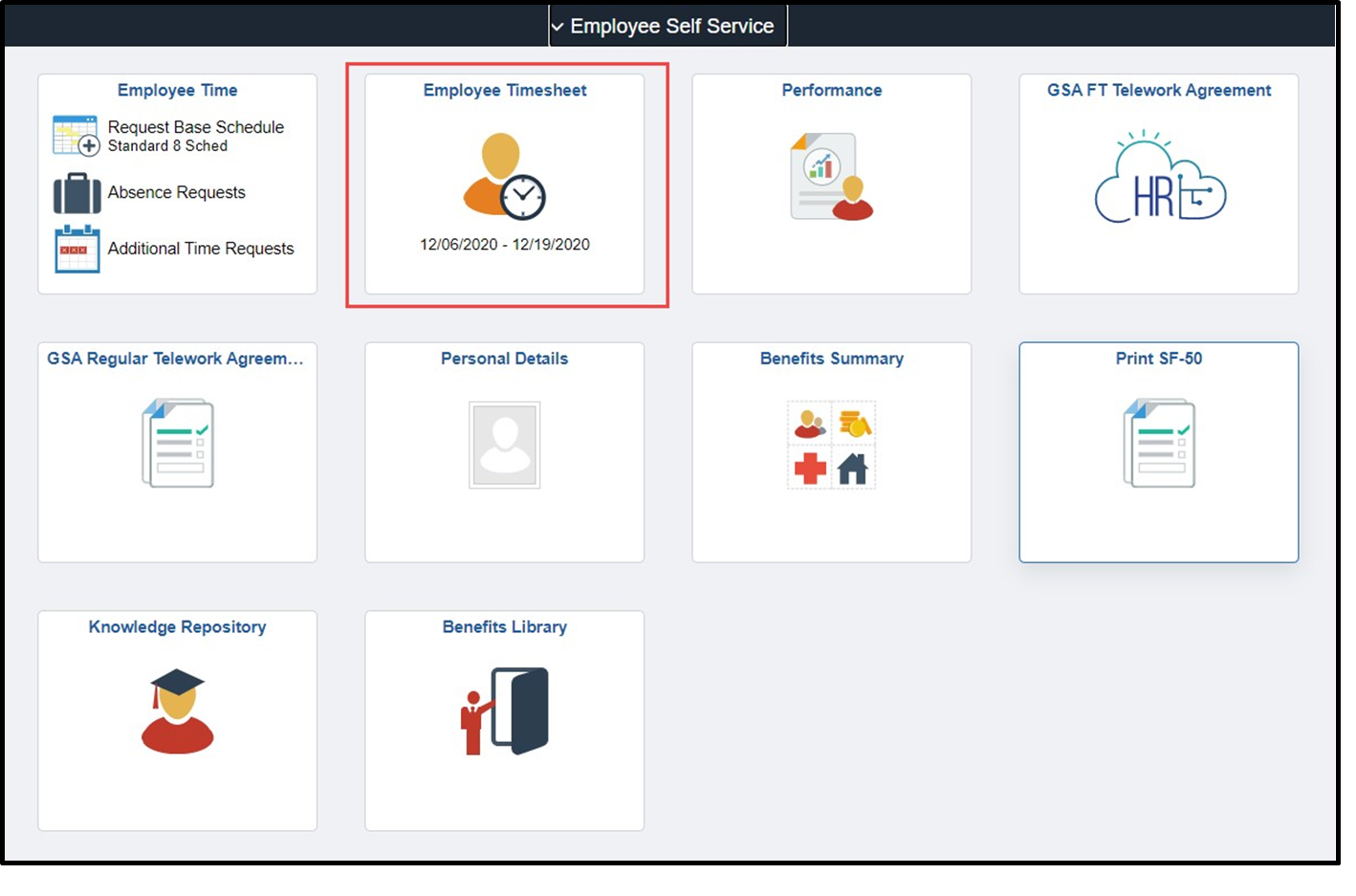Click the Personal Details photo placeholder icon
Screen dimensions: 1356x896
pyautogui.click(x=504, y=444)
